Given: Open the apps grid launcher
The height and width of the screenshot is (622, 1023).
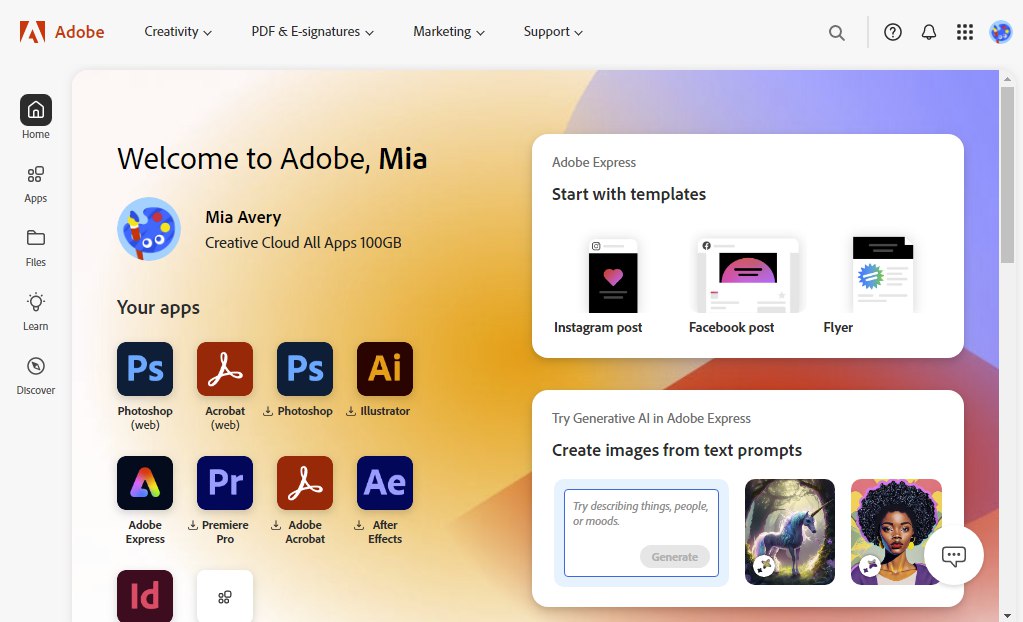Looking at the screenshot, I should 964,31.
